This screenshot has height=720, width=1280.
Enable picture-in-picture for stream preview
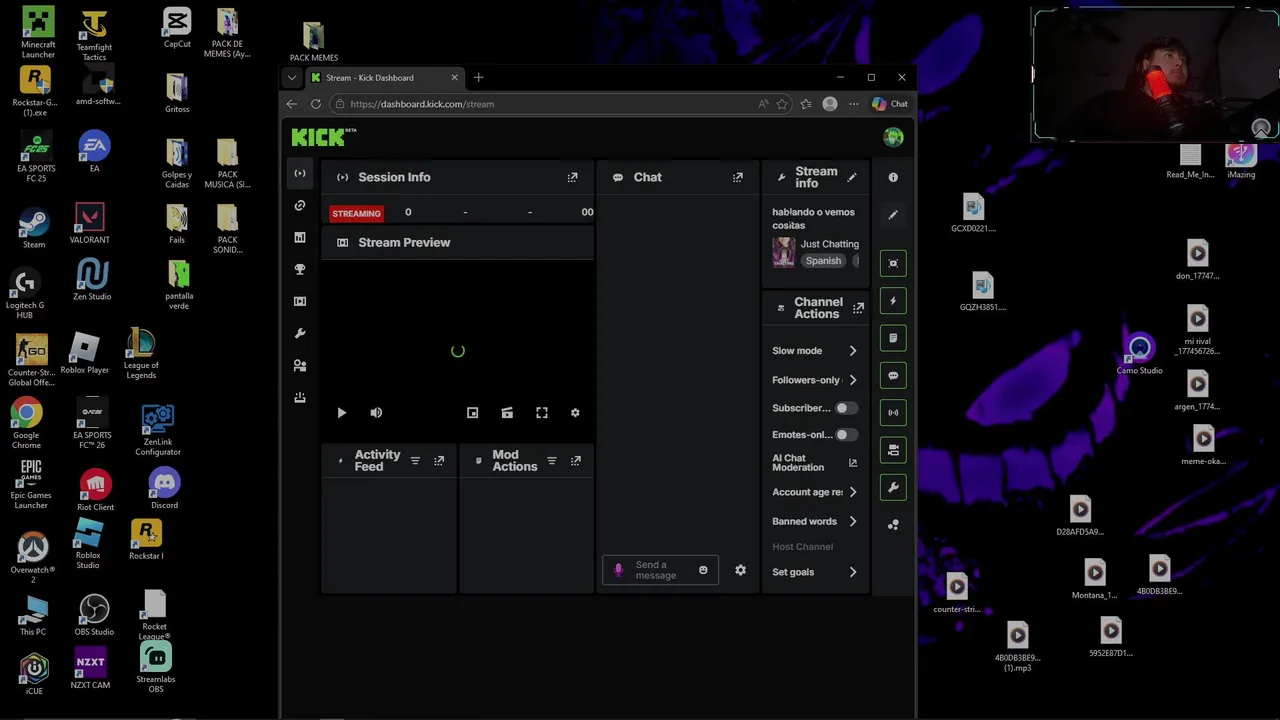tap(473, 412)
